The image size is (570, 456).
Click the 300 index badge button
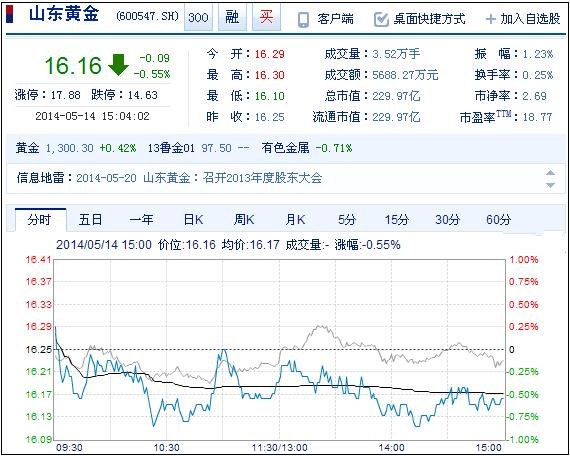pyautogui.click(x=198, y=17)
